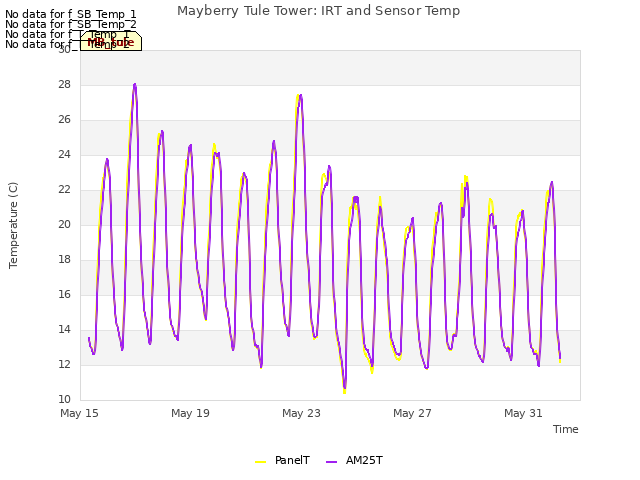
Task: Click 'No data for f_SB_Temp_1' message
Action: click(71, 14)
